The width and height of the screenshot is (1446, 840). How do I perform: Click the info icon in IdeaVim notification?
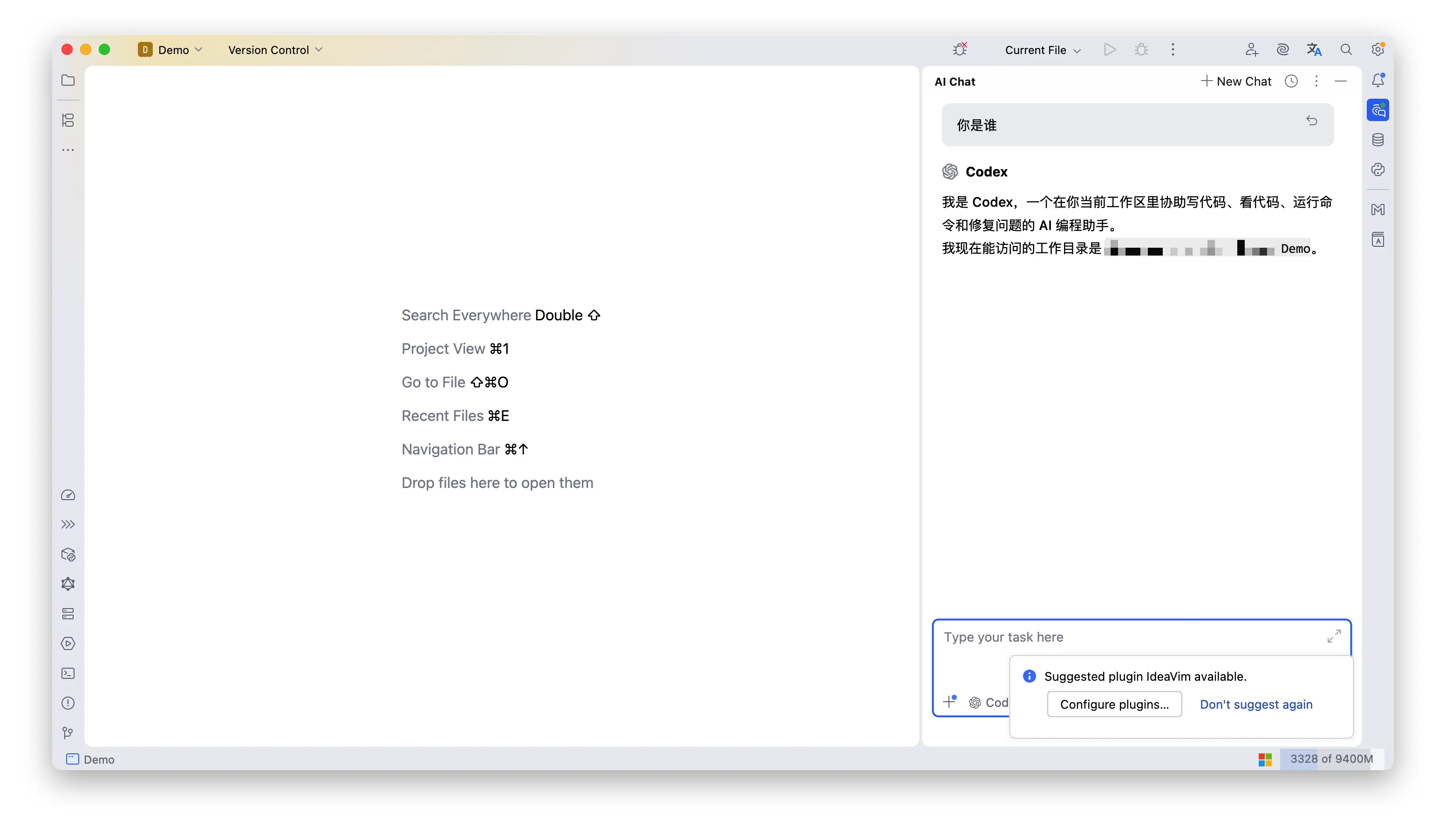(x=1029, y=676)
